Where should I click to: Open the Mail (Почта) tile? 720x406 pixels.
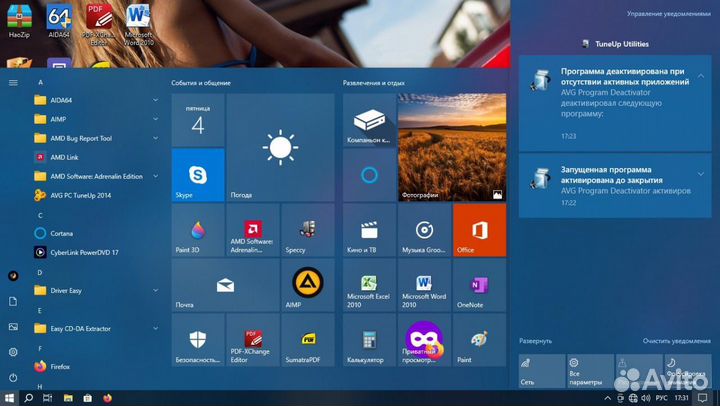point(225,285)
